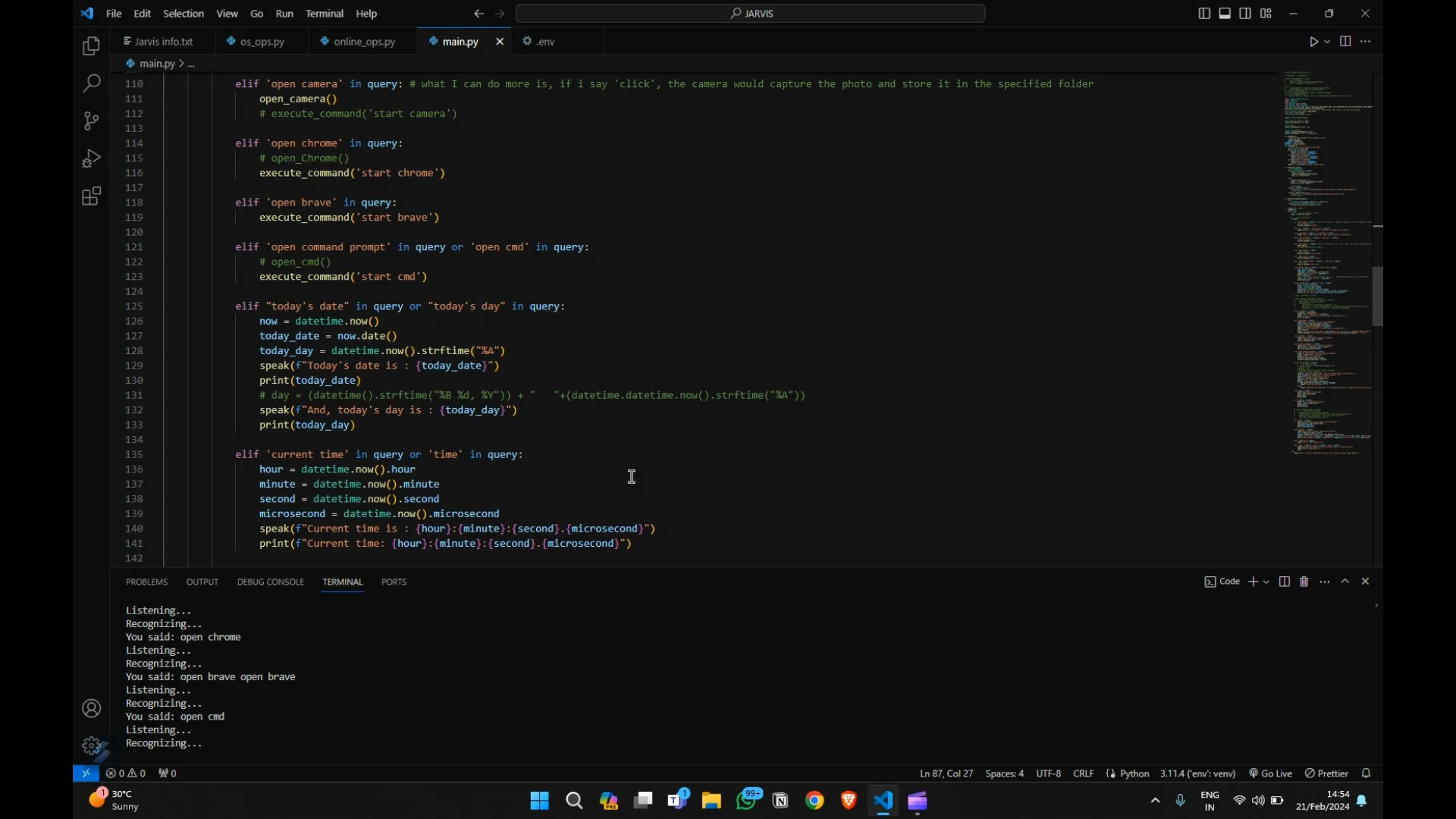Toggle bottom panel visibility in title bar
Viewport: 1456px width, 819px height.
coord(1225,14)
